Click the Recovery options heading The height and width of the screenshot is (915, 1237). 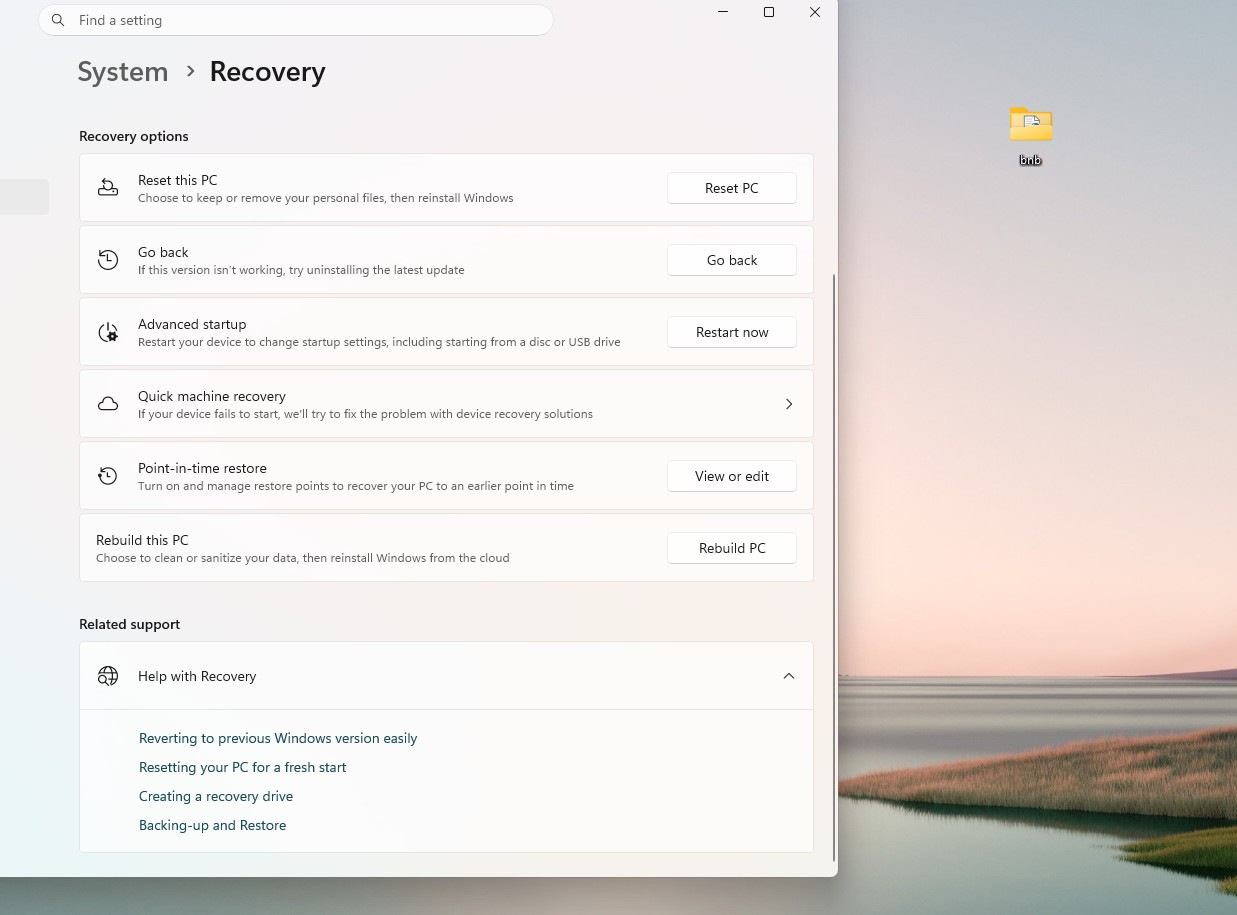coord(134,136)
